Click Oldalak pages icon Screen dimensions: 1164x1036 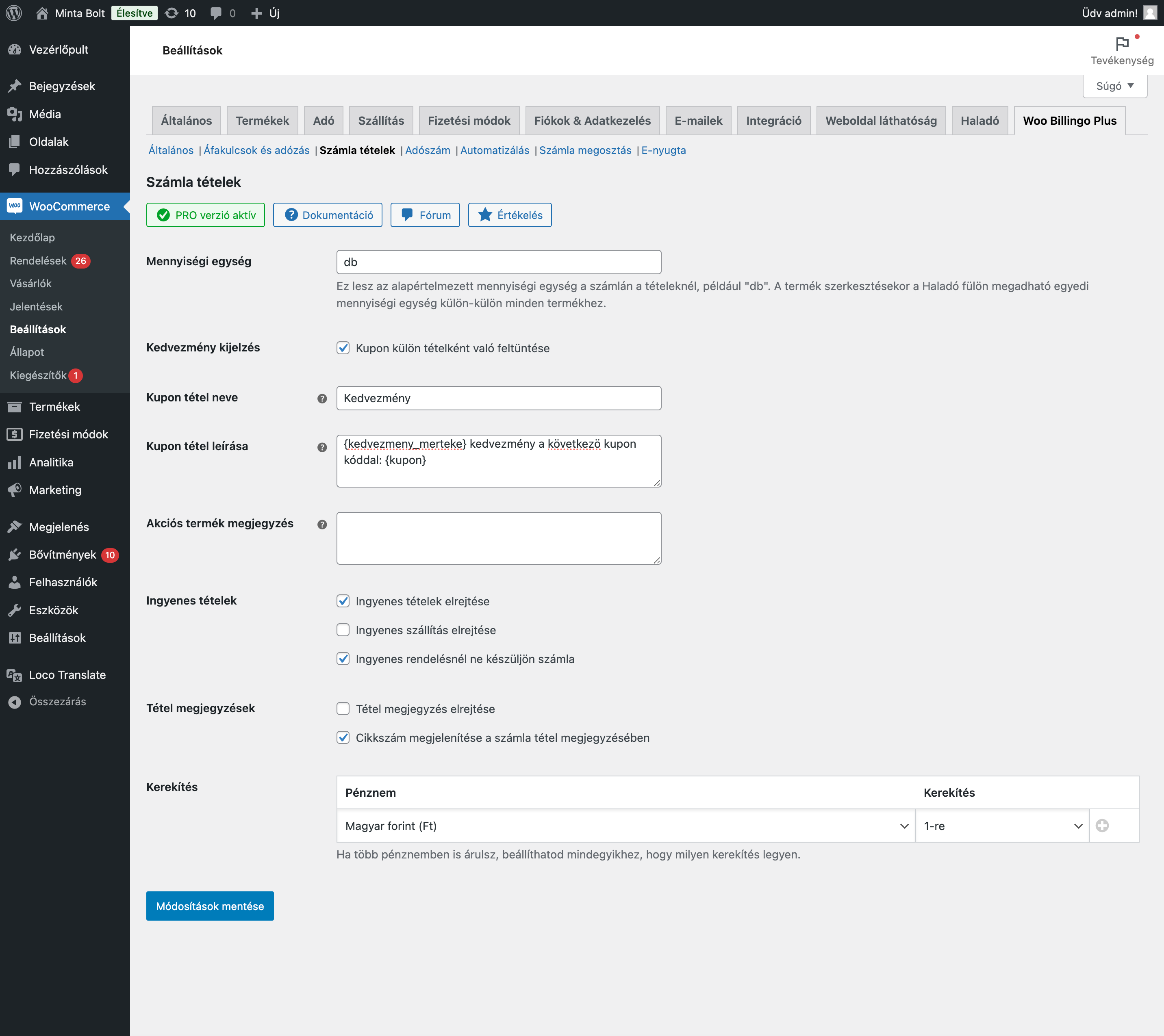tap(15, 142)
